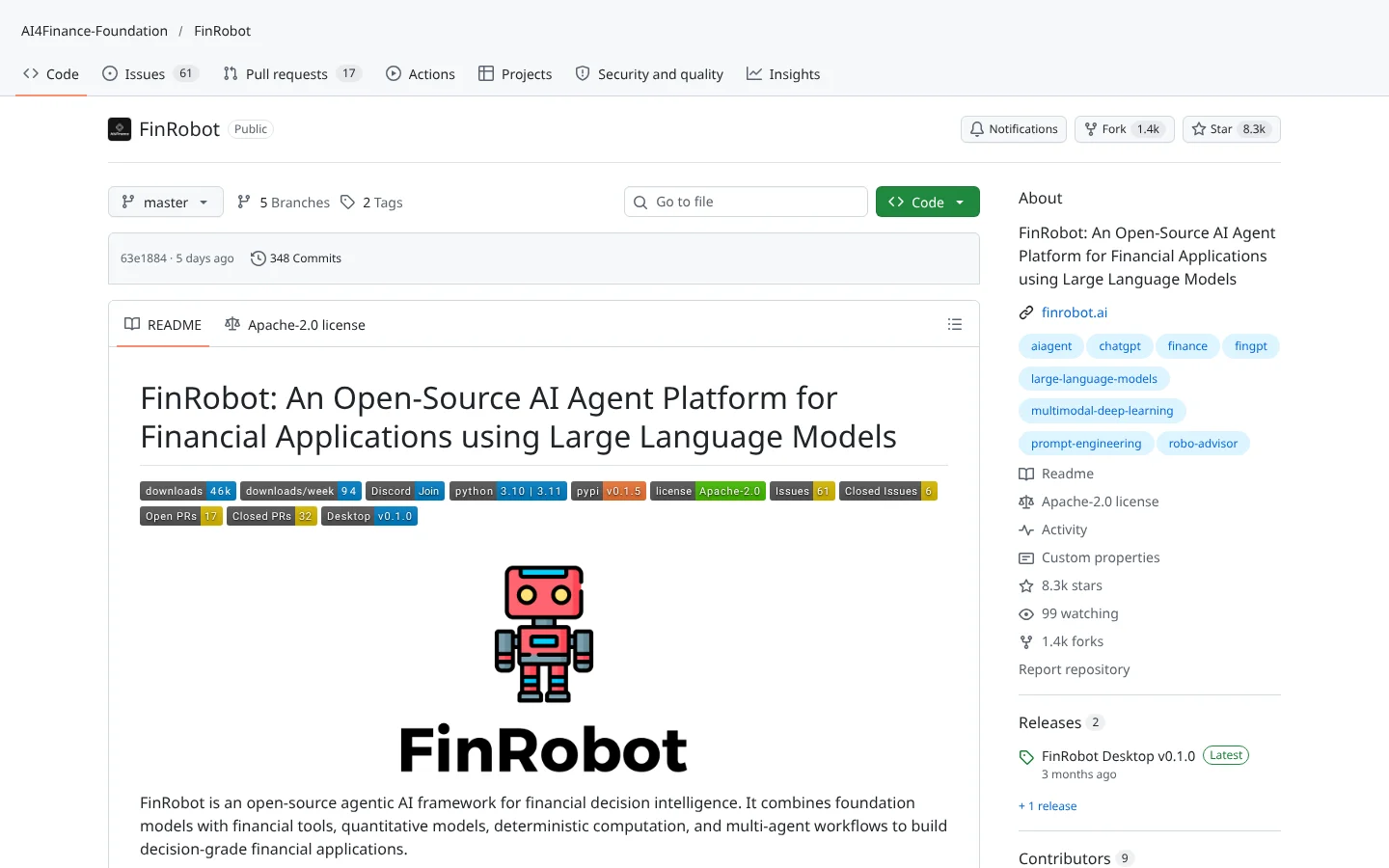Switch to Apache-2.0 license tab

tap(295, 325)
